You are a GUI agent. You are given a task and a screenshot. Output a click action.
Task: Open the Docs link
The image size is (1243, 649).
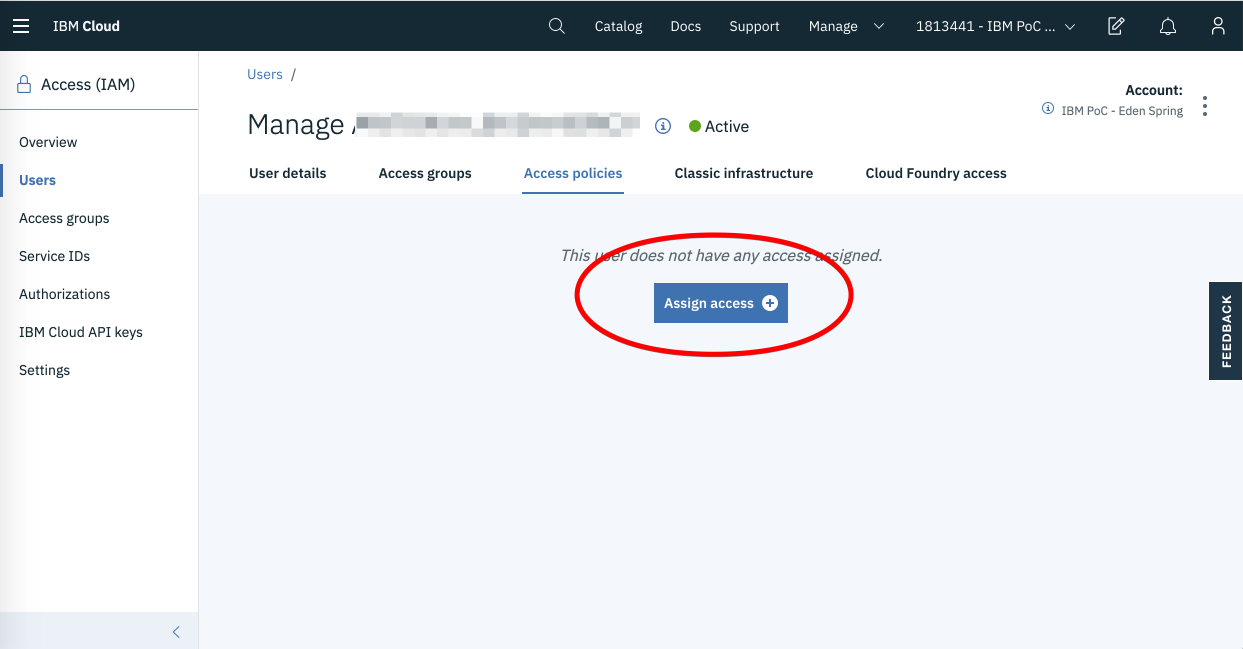pyautogui.click(x=686, y=26)
